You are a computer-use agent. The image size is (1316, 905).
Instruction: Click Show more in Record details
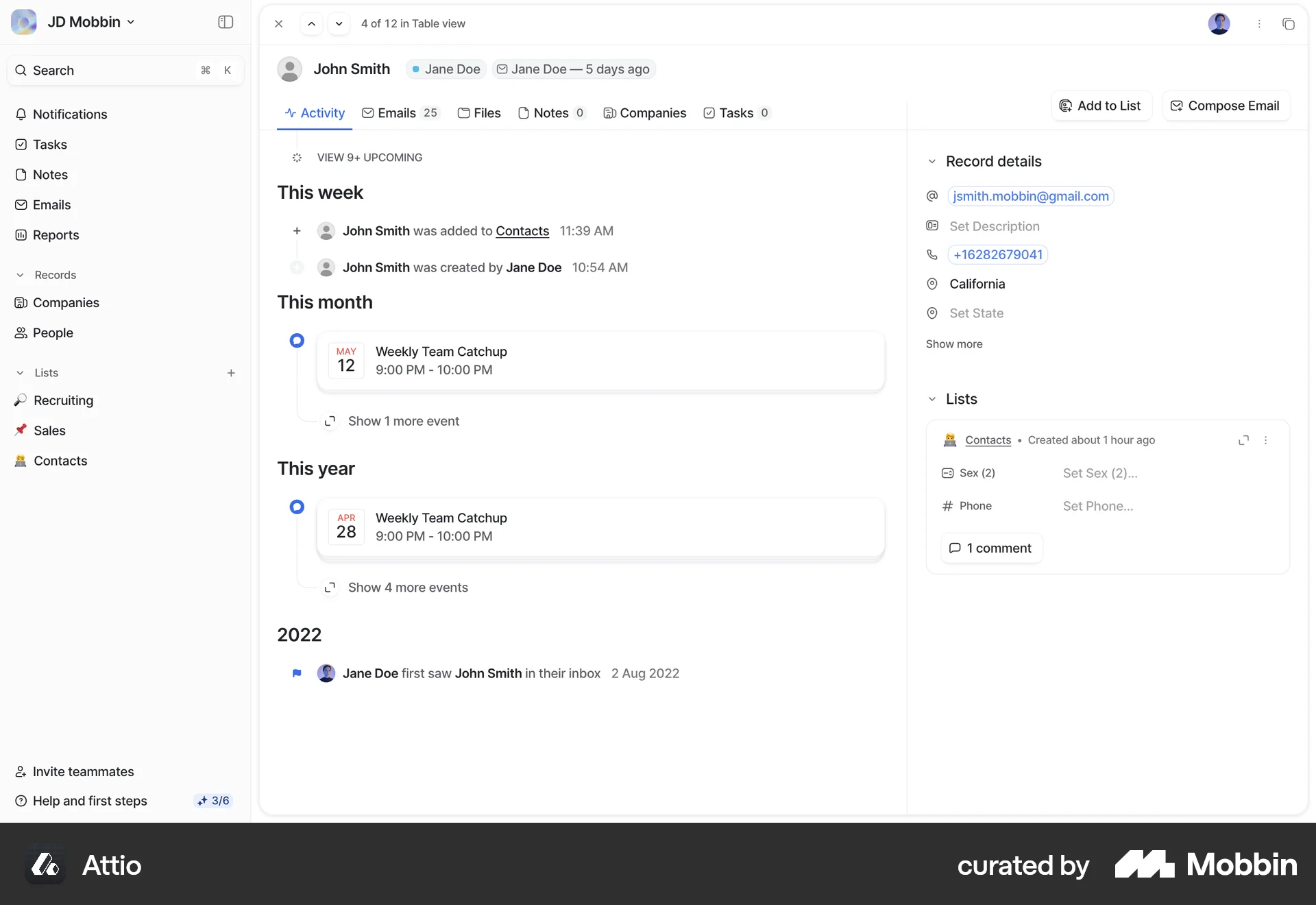pyautogui.click(x=954, y=343)
